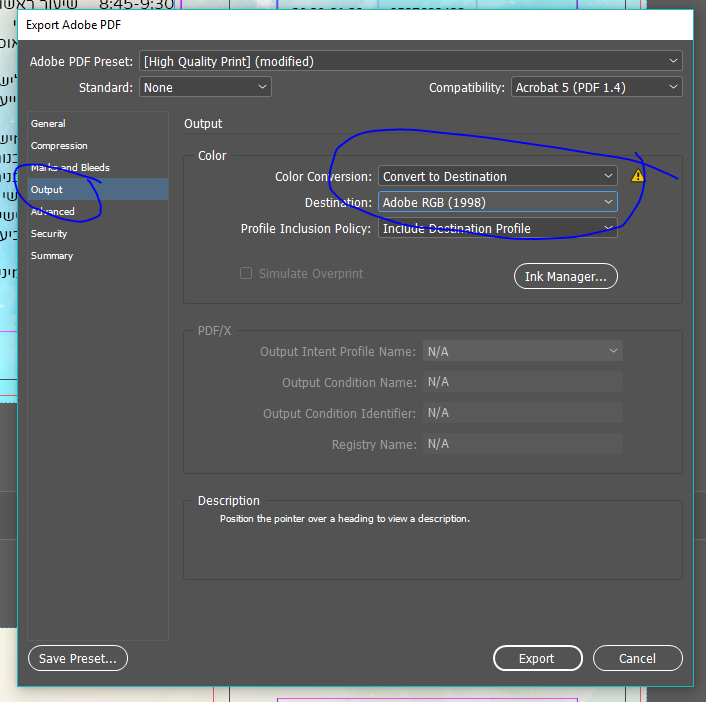
Task: Click the Export Adobe PDF title bar
Action: [355, 25]
